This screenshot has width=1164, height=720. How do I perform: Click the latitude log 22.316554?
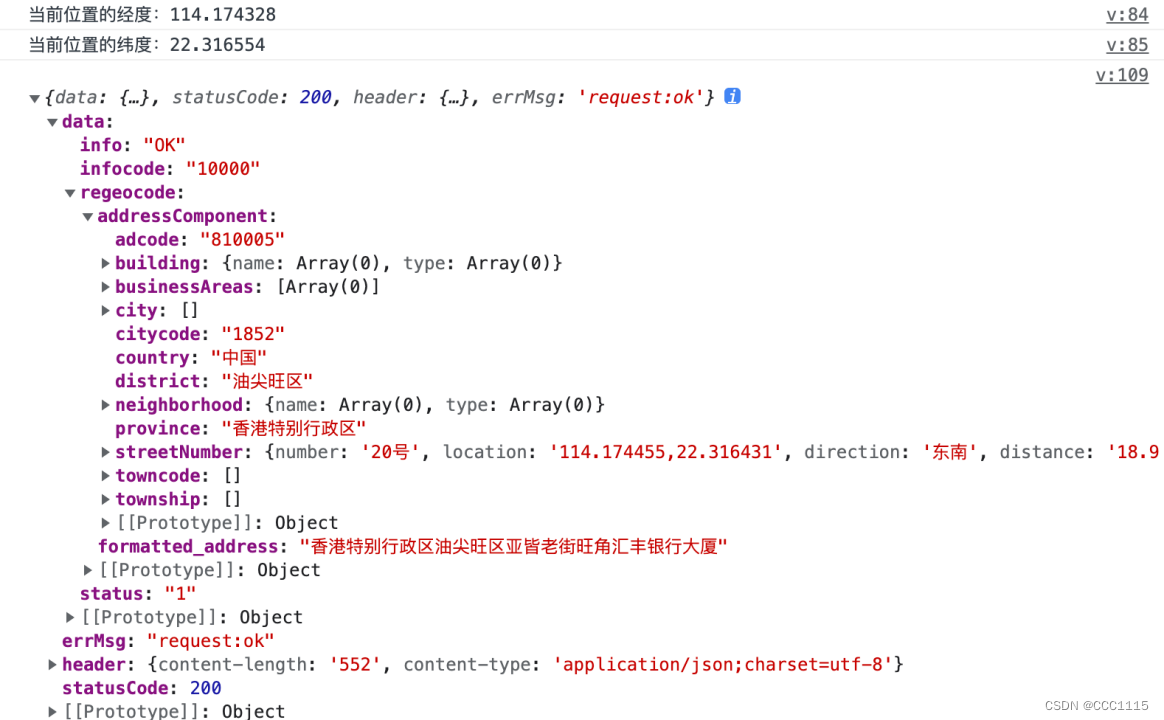click(217, 45)
